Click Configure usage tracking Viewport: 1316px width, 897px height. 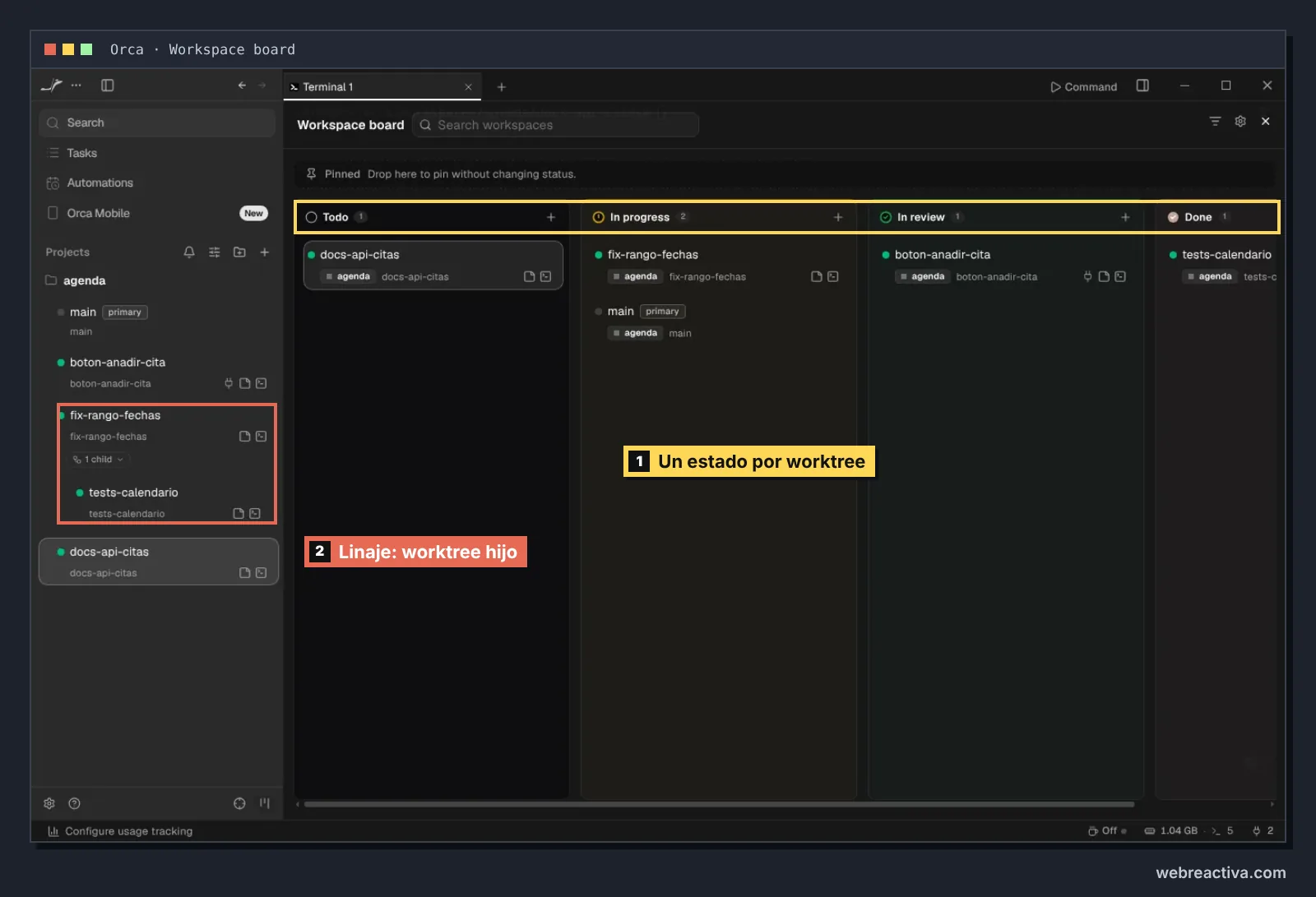coord(120,831)
